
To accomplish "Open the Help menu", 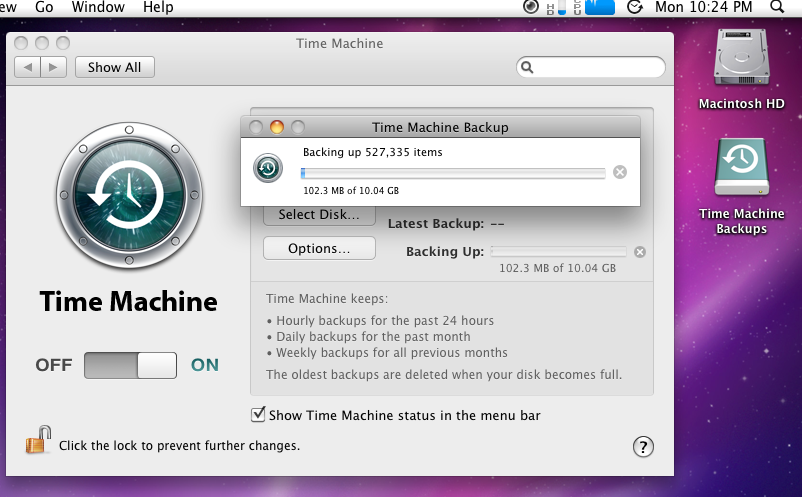I will click(x=158, y=7).
